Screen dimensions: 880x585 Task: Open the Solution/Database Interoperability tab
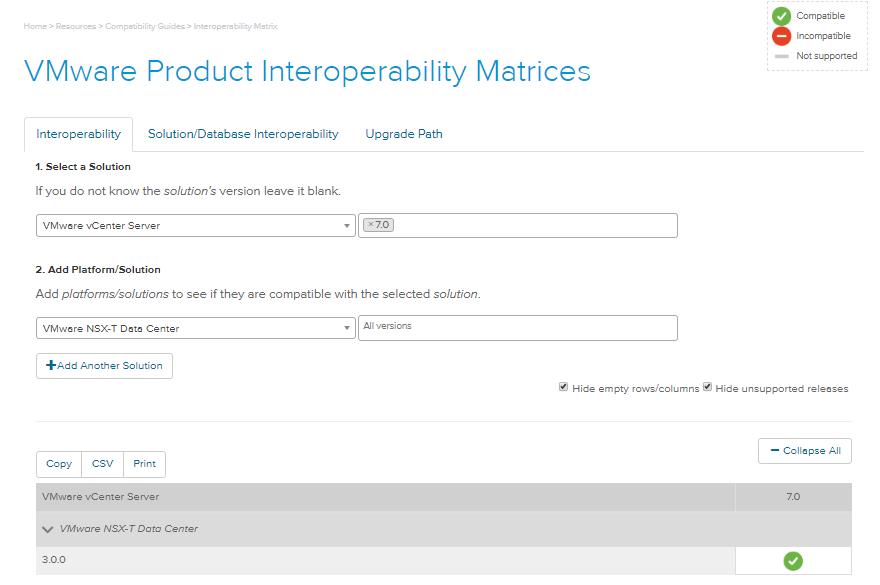243,134
